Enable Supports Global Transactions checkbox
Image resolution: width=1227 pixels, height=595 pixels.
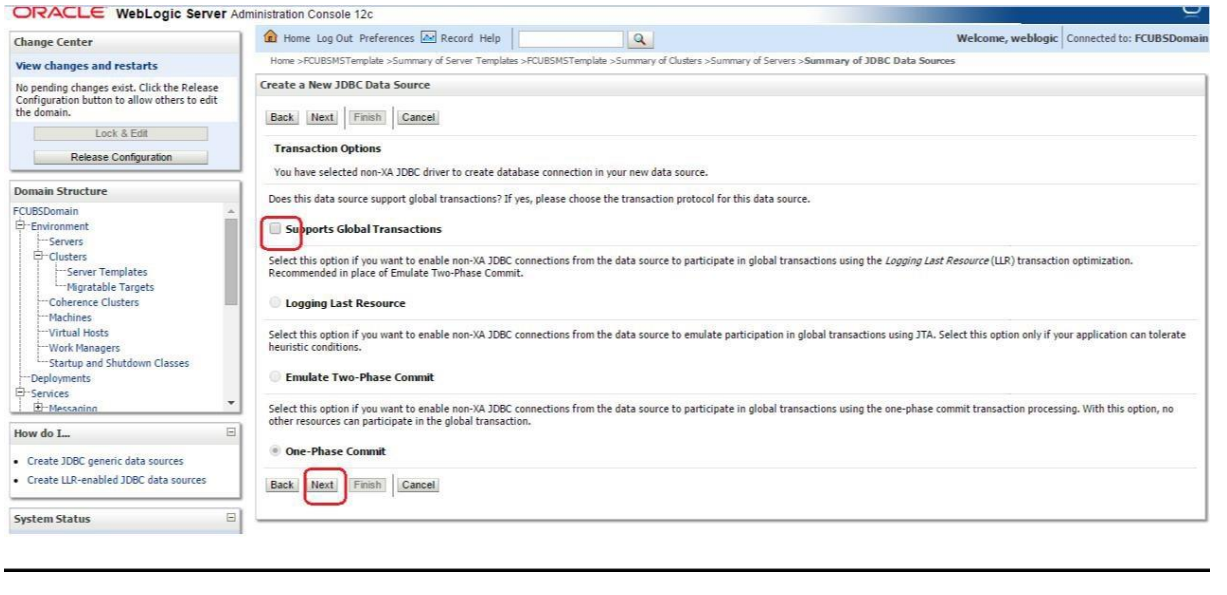275,229
